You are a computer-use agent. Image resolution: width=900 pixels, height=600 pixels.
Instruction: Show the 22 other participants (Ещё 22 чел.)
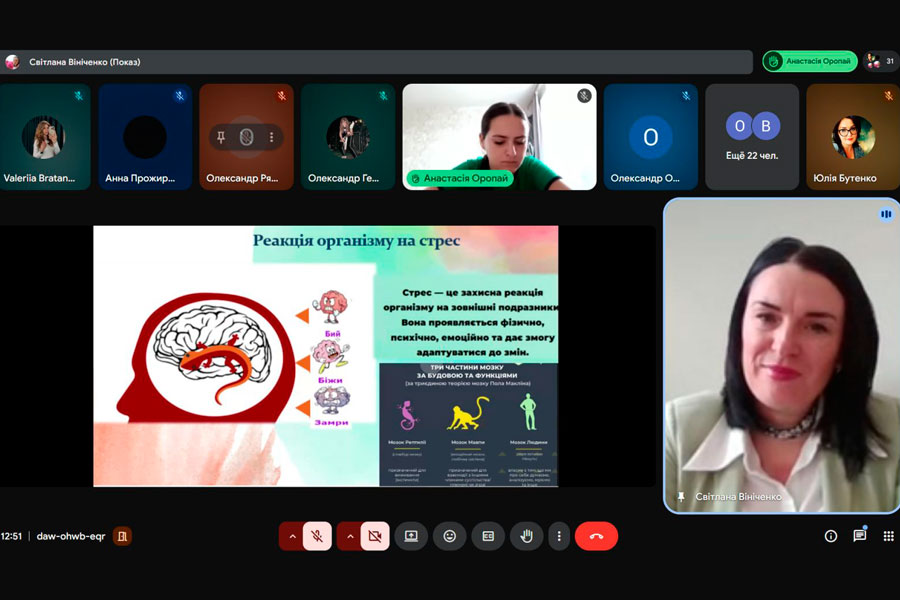[x=752, y=137]
